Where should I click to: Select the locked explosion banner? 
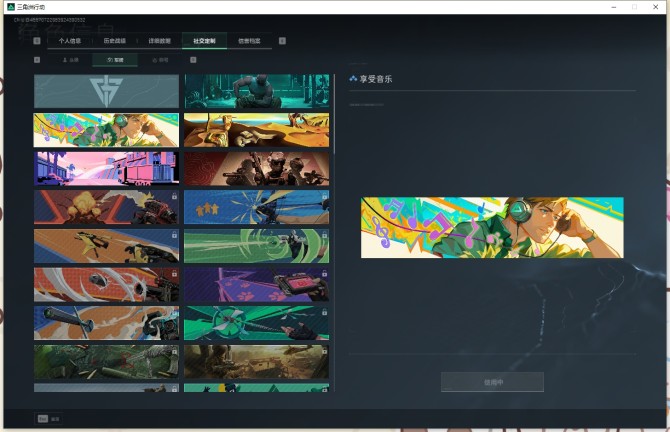(106, 207)
